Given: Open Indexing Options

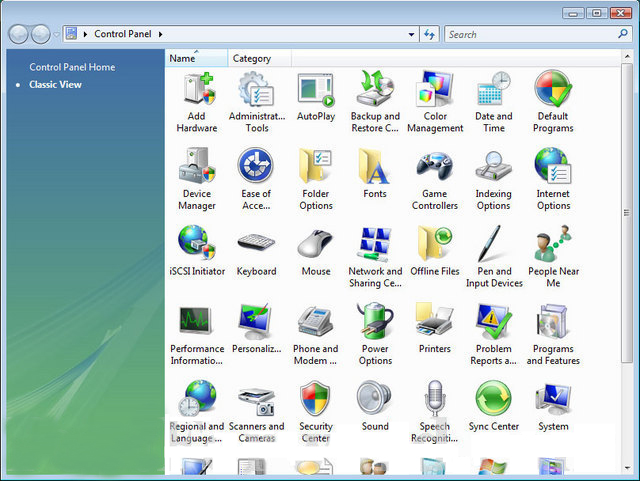Looking at the screenshot, I should pyautogui.click(x=493, y=180).
